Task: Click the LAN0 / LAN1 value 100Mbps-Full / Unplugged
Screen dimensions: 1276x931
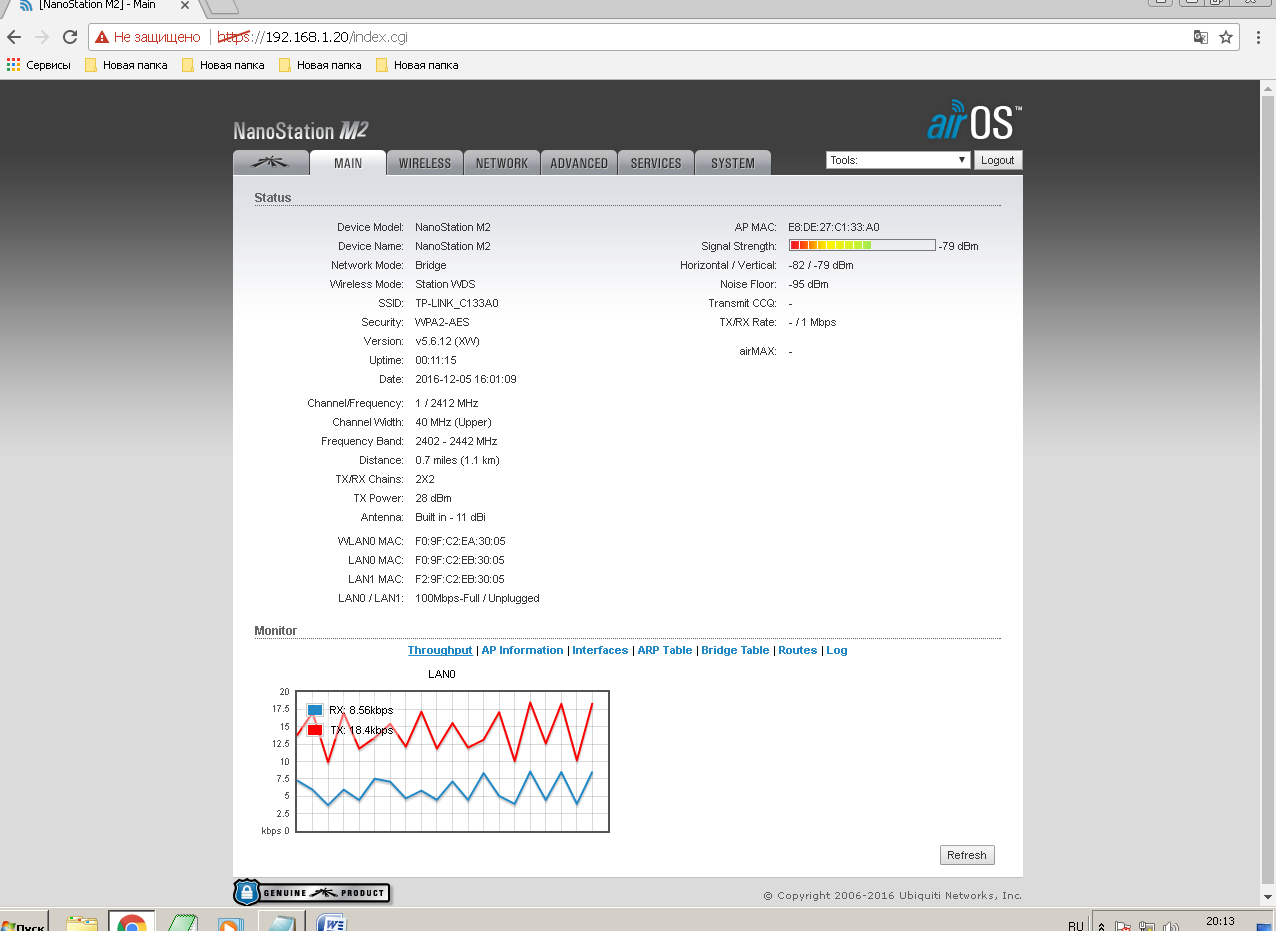Action: (x=477, y=598)
